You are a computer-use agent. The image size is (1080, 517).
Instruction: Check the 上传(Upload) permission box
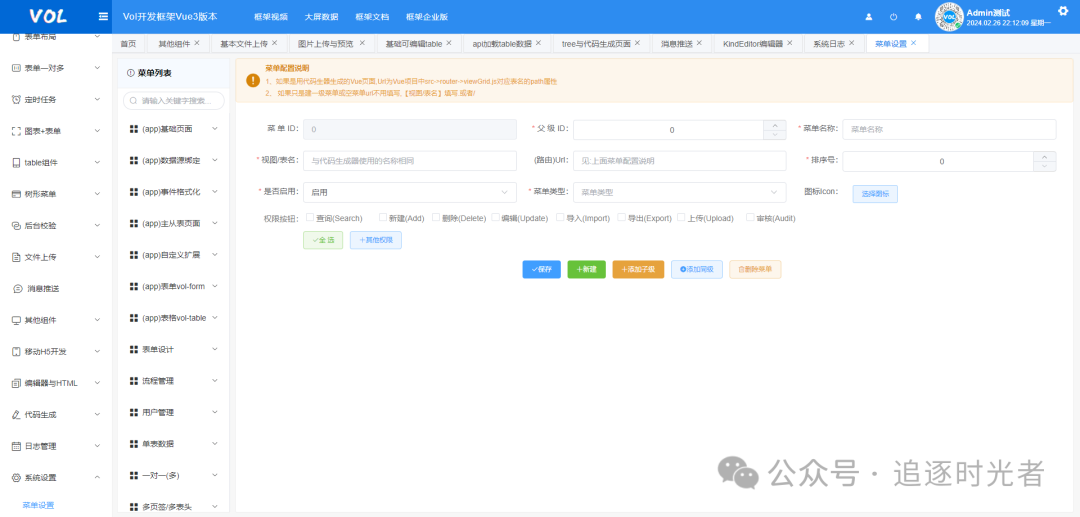point(681,218)
